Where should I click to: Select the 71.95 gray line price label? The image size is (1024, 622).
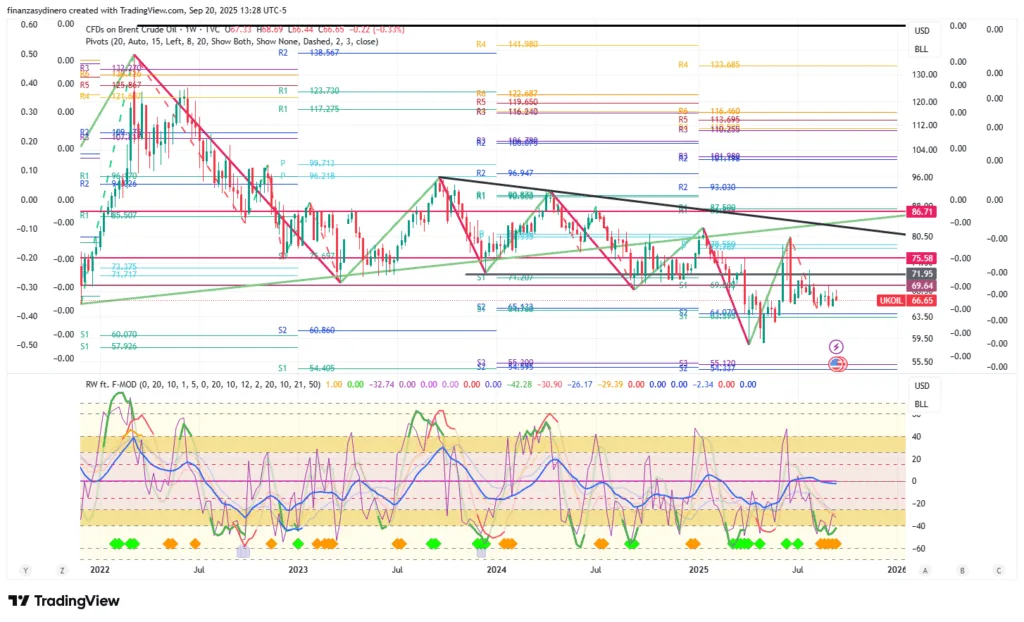click(x=922, y=274)
